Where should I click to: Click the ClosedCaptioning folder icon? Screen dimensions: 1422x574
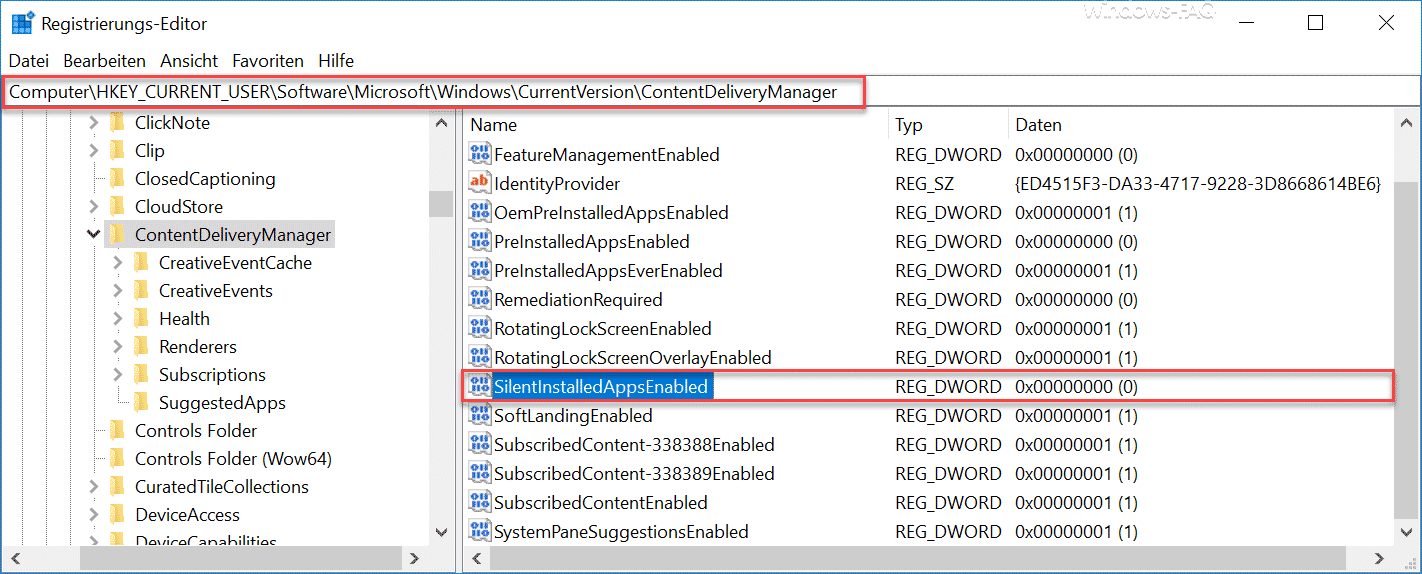click(x=117, y=179)
